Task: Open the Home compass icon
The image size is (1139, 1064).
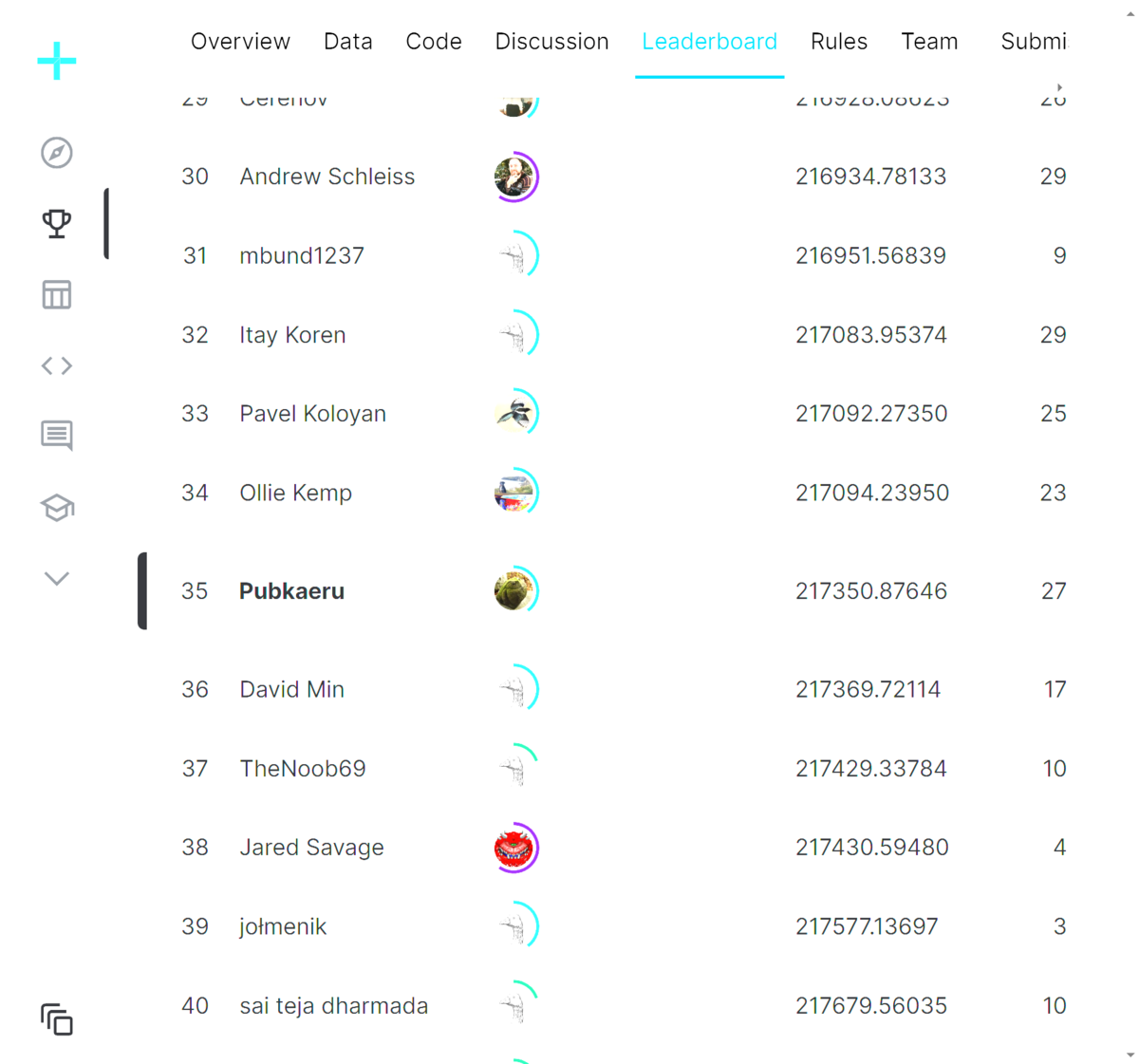Action: [56, 152]
